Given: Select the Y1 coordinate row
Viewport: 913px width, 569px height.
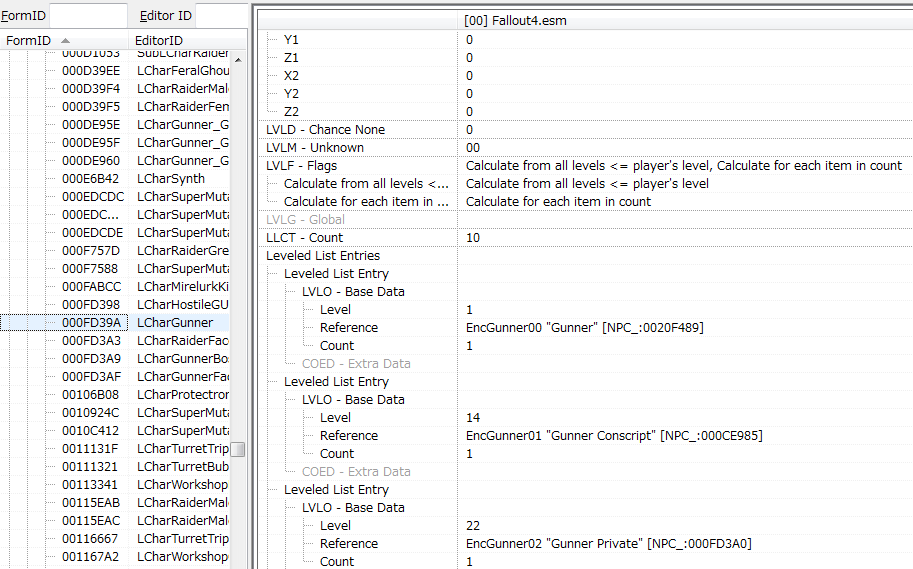Looking at the screenshot, I should click(585, 40).
